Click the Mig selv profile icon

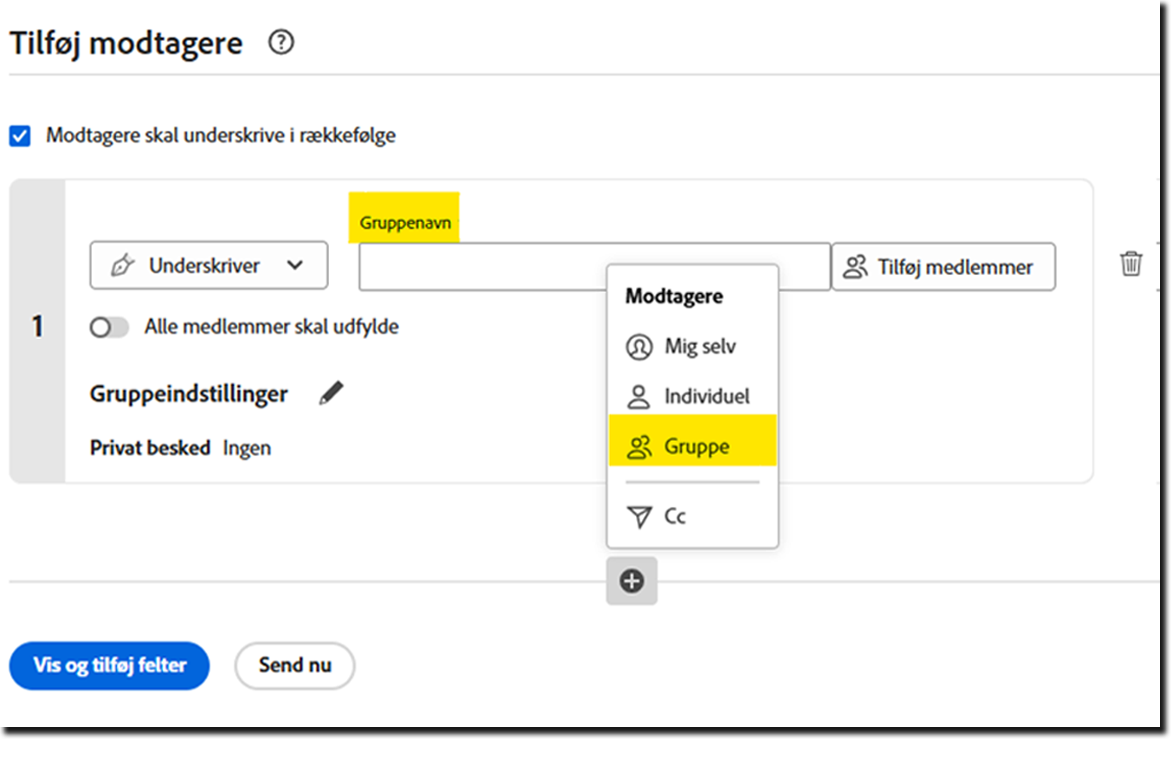[x=638, y=347]
